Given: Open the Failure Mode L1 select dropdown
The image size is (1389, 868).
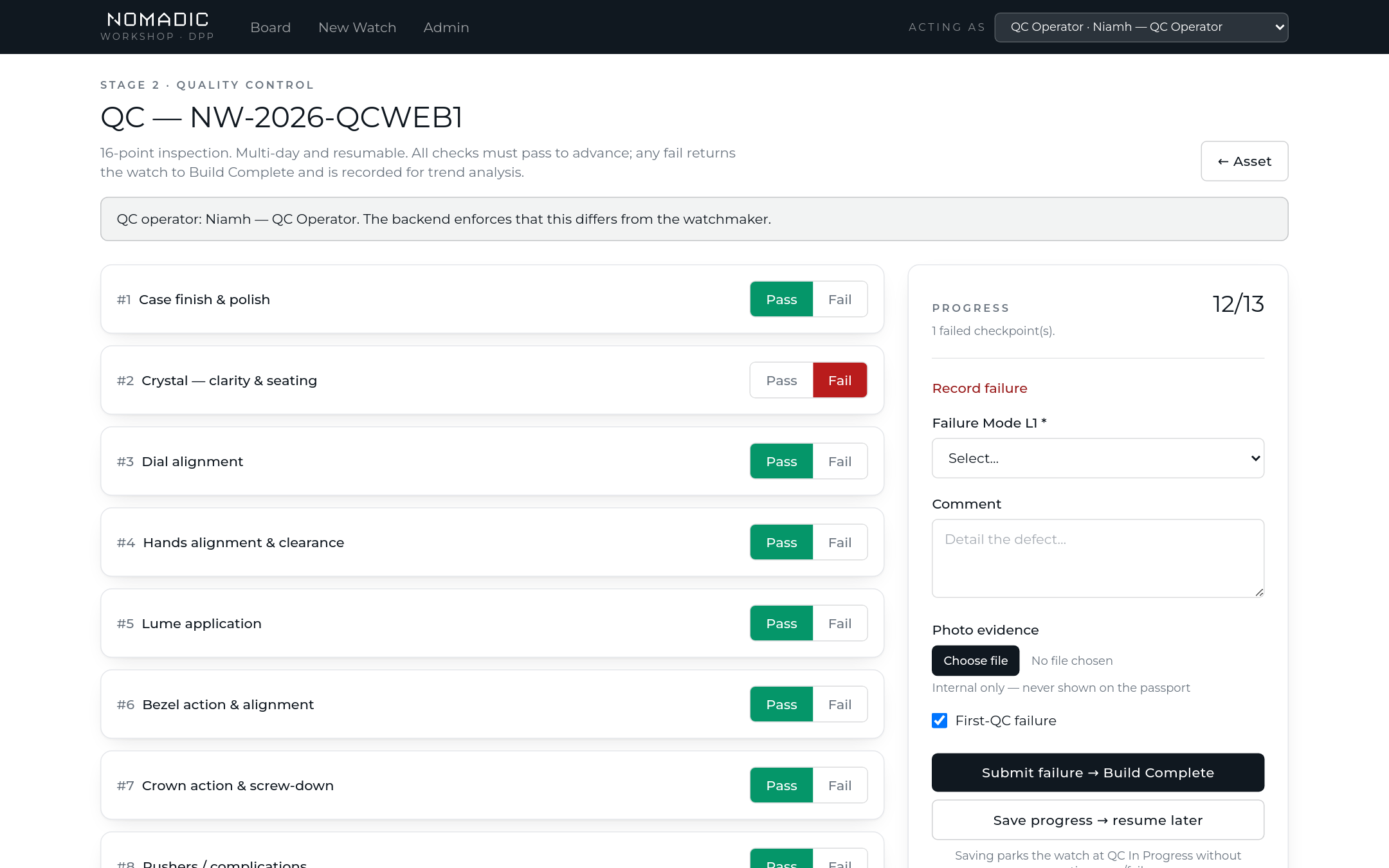Looking at the screenshot, I should pyautogui.click(x=1098, y=458).
